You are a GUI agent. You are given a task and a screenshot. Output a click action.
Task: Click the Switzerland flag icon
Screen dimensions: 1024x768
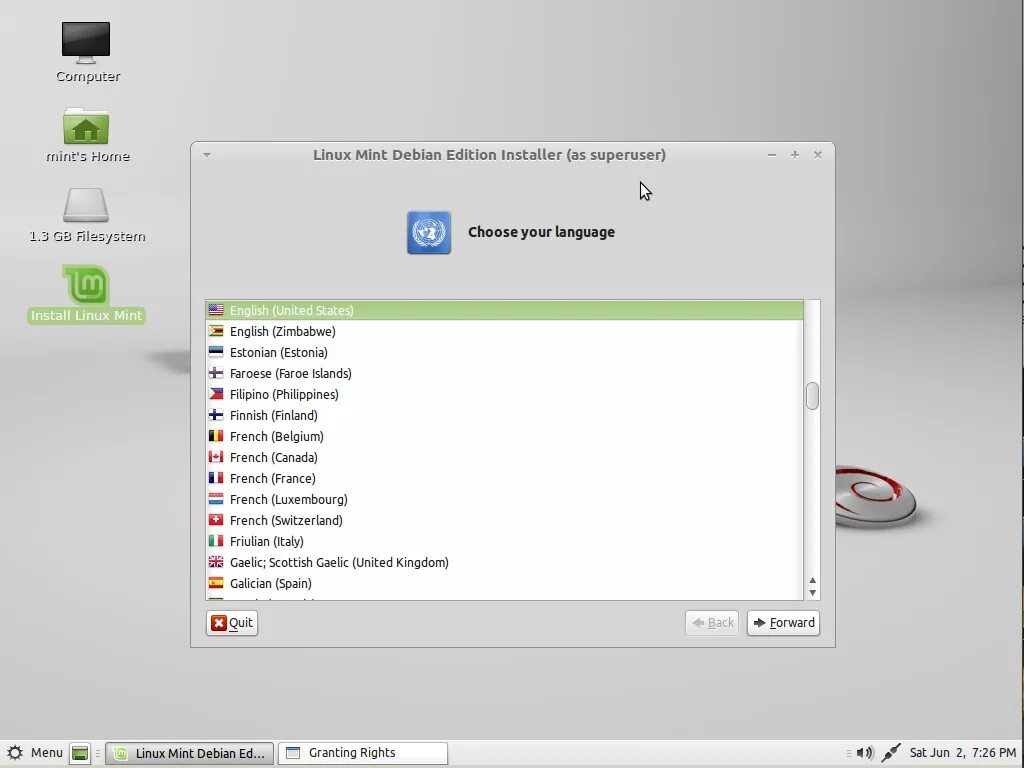216,520
